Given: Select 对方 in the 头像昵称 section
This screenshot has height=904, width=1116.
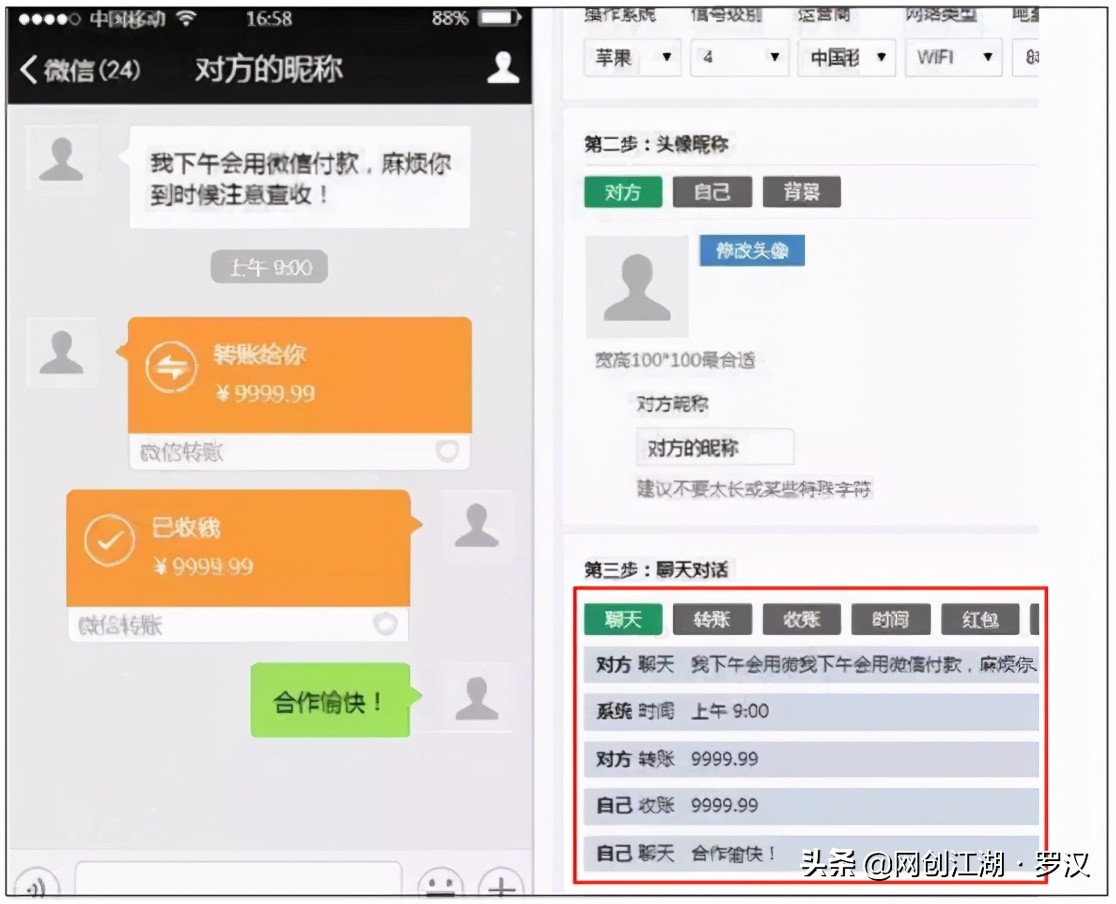Looking at the screenshot, I should [x=622, y=192].
